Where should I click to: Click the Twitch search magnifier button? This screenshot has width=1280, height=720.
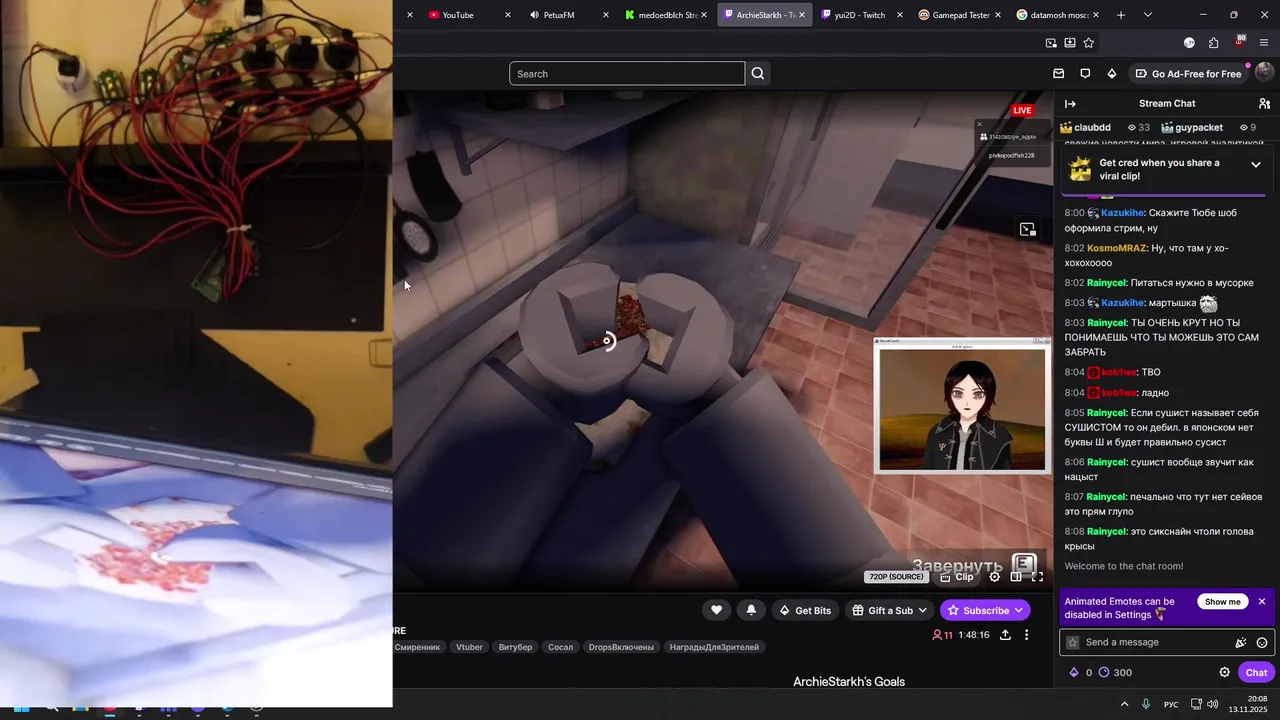pyautogui.click(x=758, y=73)
